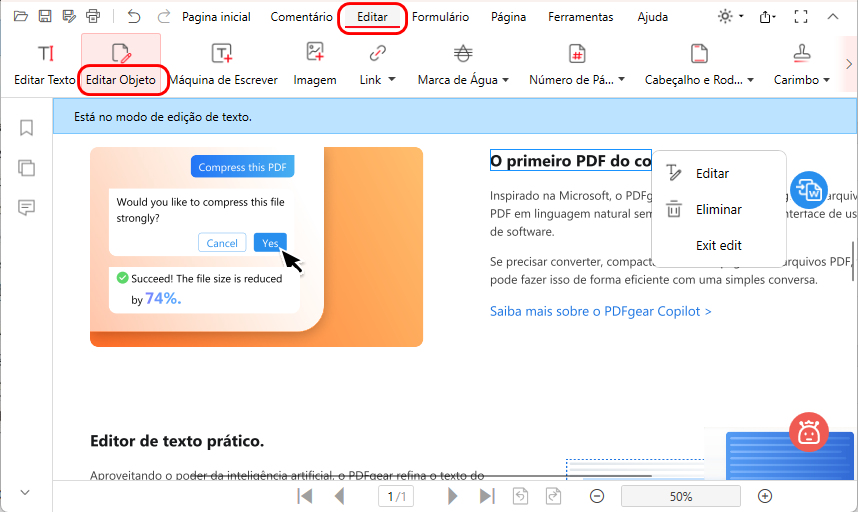The image size is (858, 512).
Task: Switch to the Editar tab
Action: tap(372, 17)
